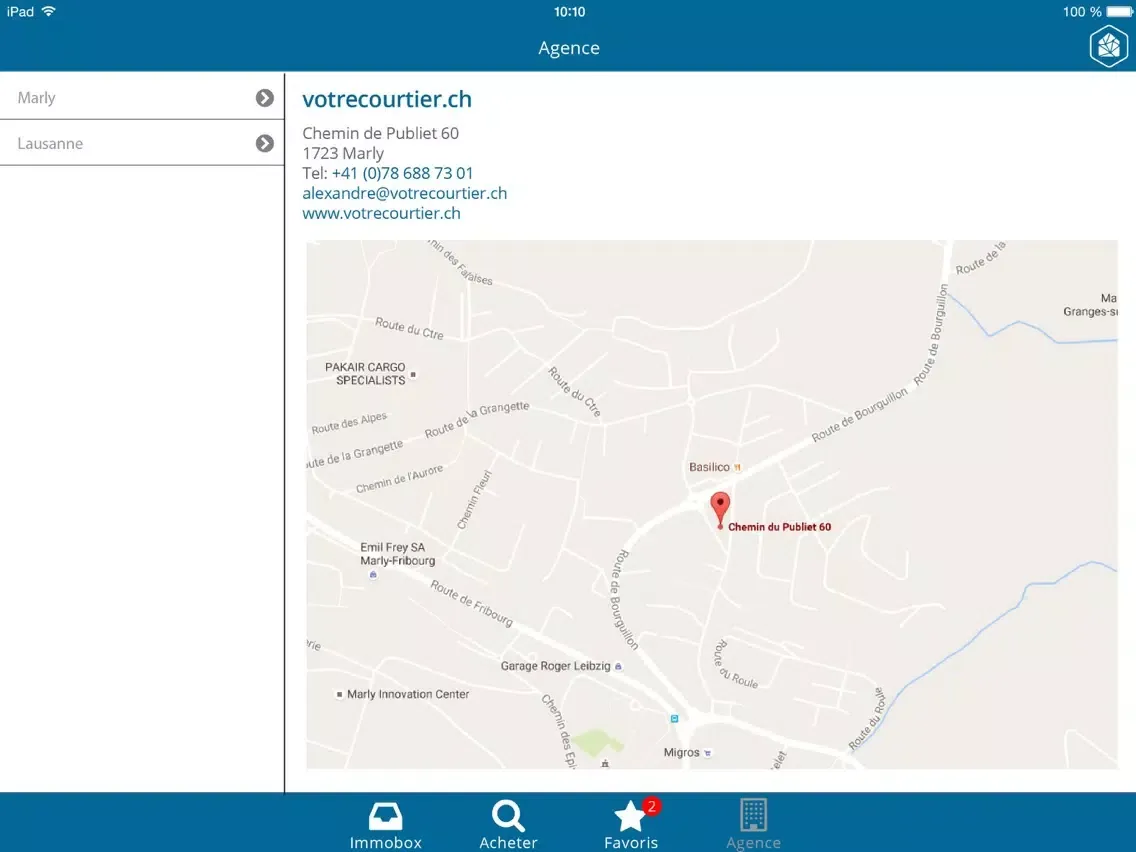The image size is (1136, 852).
Task: Tap the hexagon logo icon in header
Action: tap(1108, 46)
